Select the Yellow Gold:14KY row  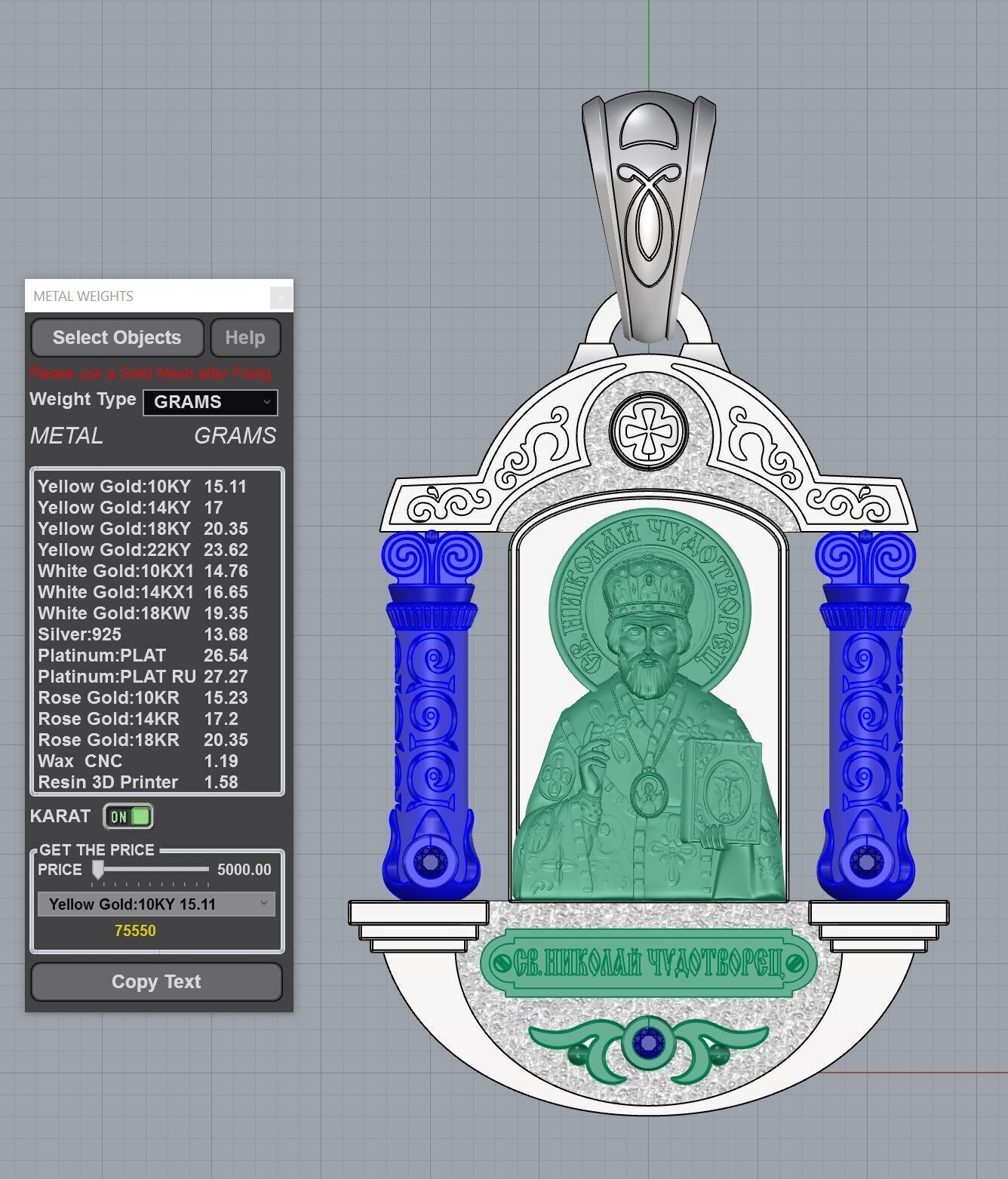pos(157,508)
